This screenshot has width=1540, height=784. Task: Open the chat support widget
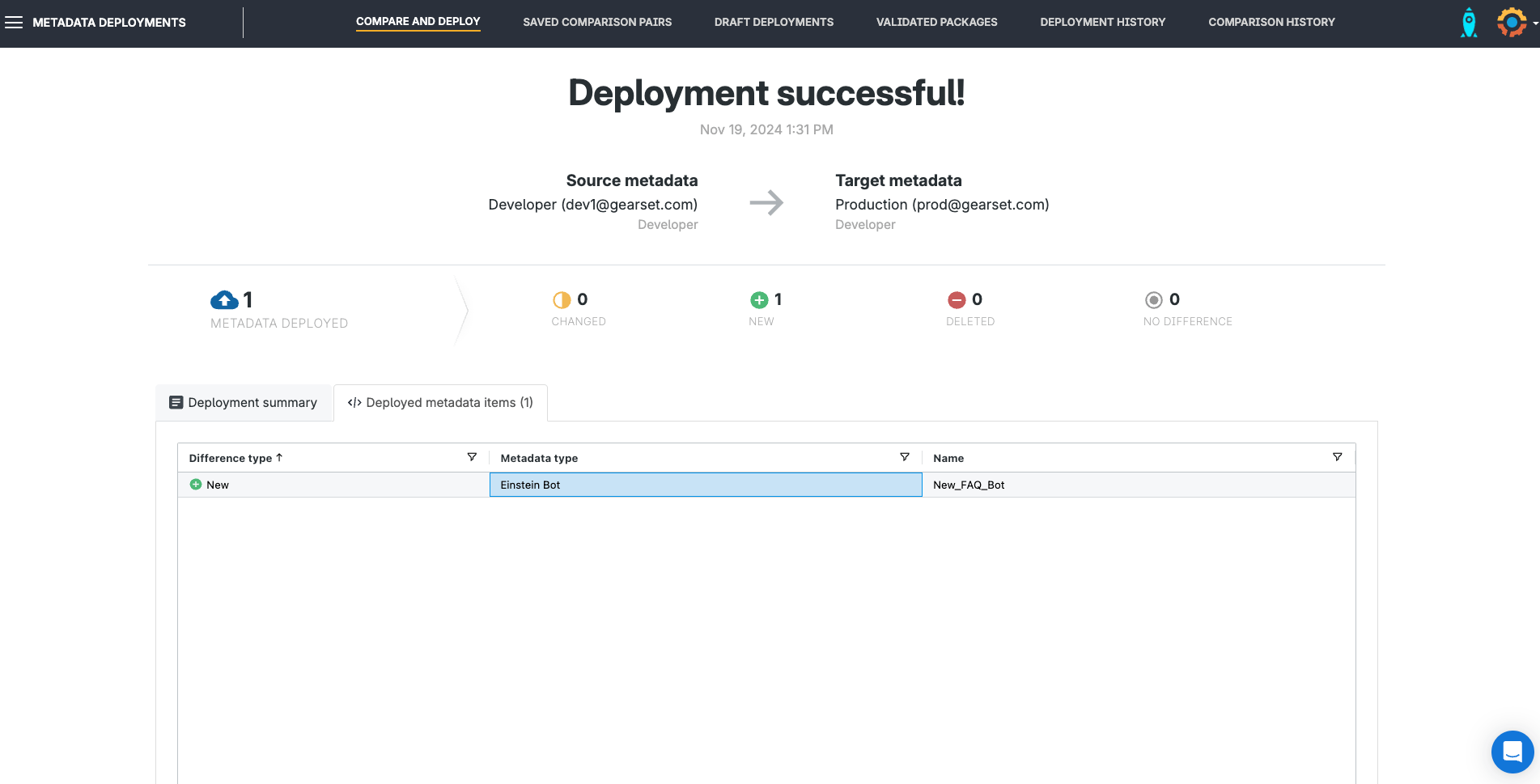pos(1512,752)
